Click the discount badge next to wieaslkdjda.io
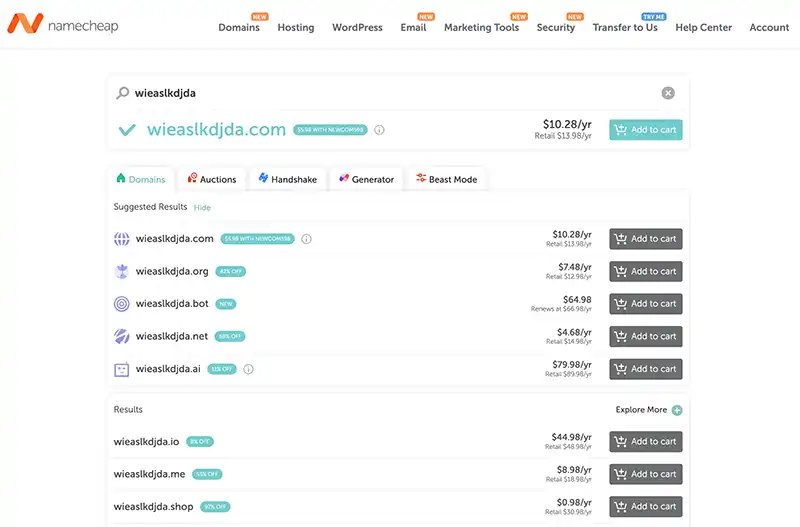800x527 pixels. (199, 442)
